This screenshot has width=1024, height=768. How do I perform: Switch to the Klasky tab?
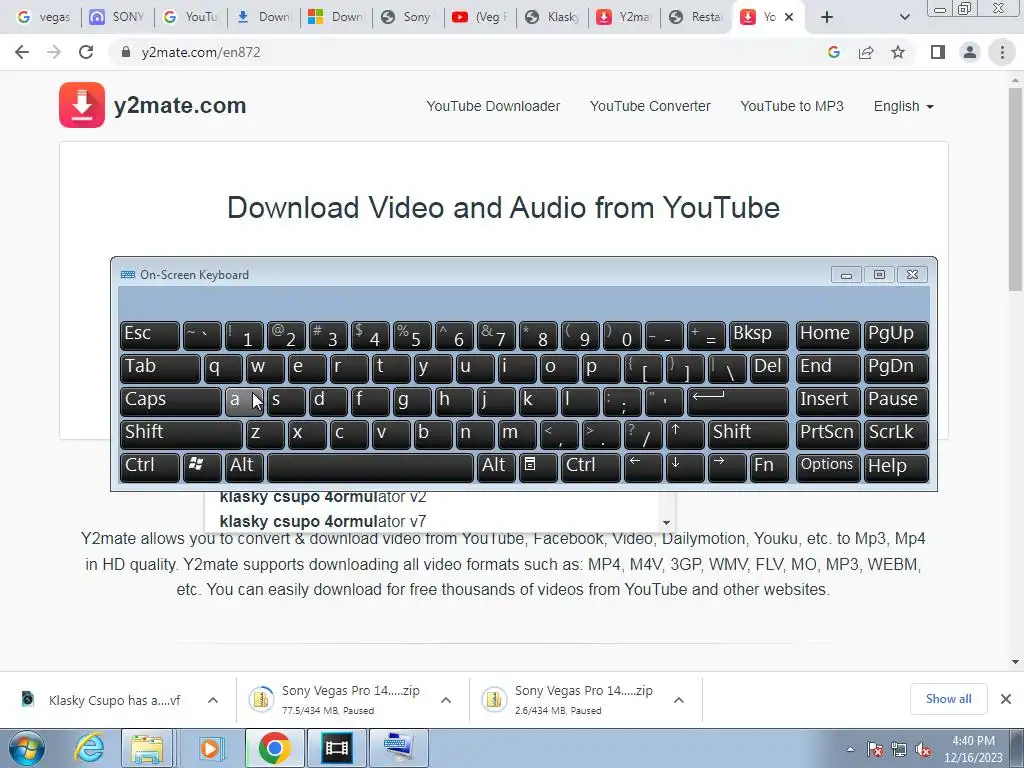(552, 17)
